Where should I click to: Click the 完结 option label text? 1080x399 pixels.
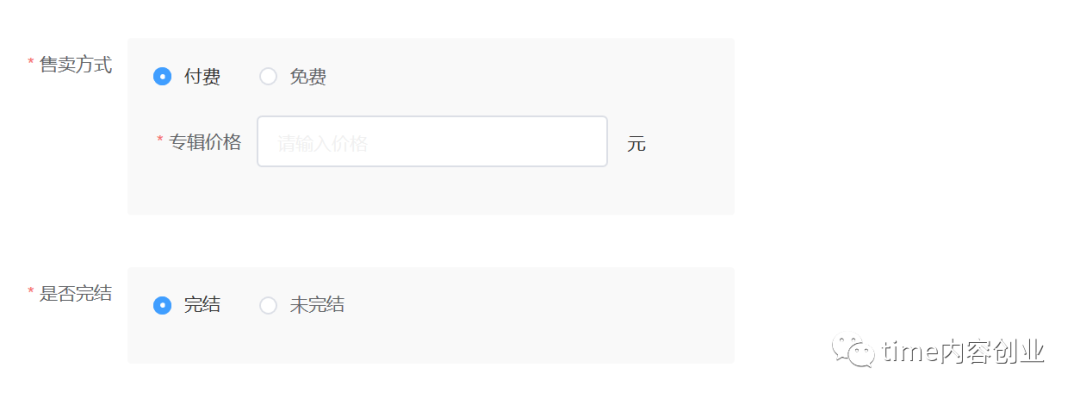click(202, 305)
